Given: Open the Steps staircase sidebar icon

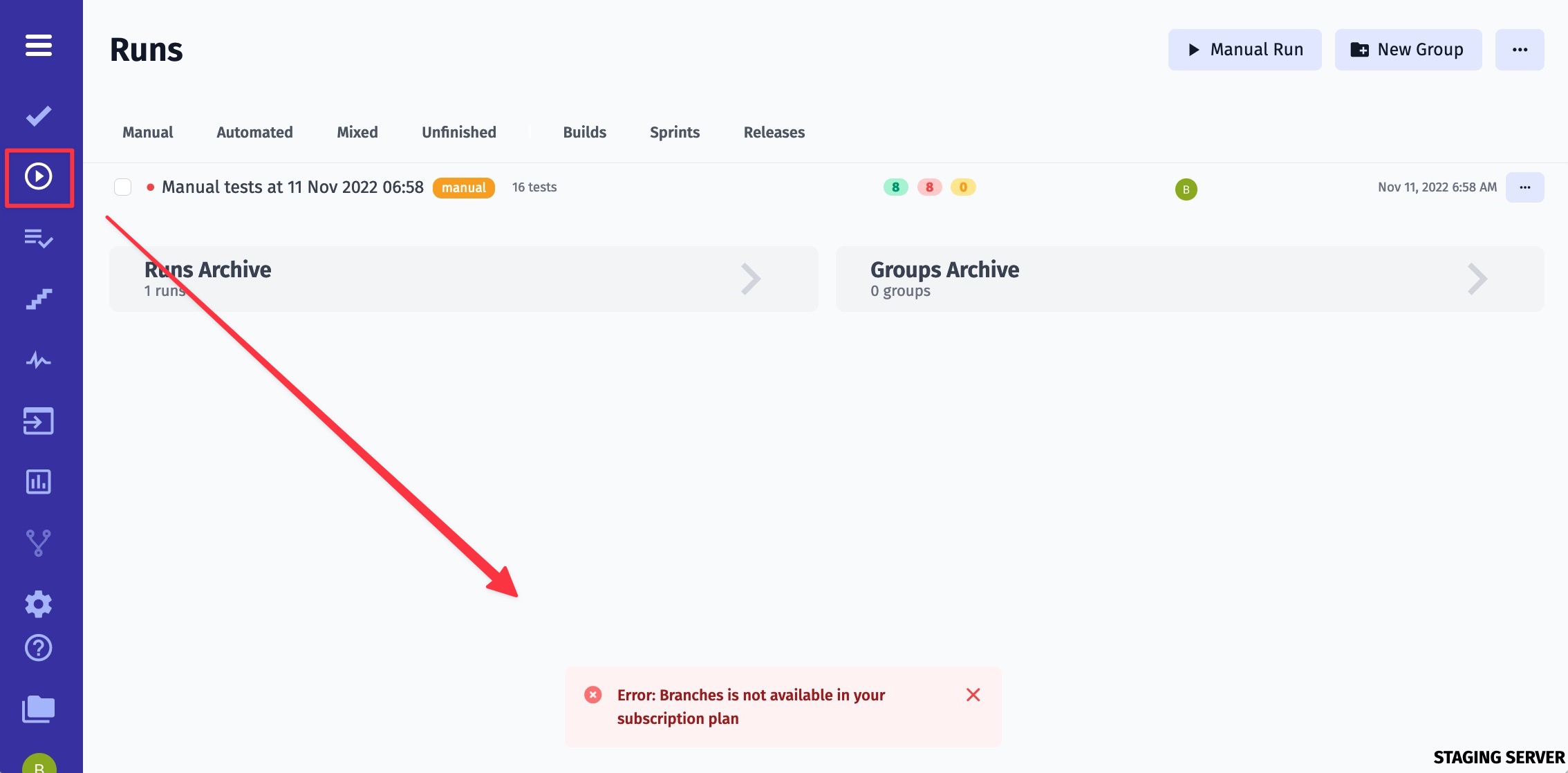Looking at the screenshot, I should (x=39, y=299).
